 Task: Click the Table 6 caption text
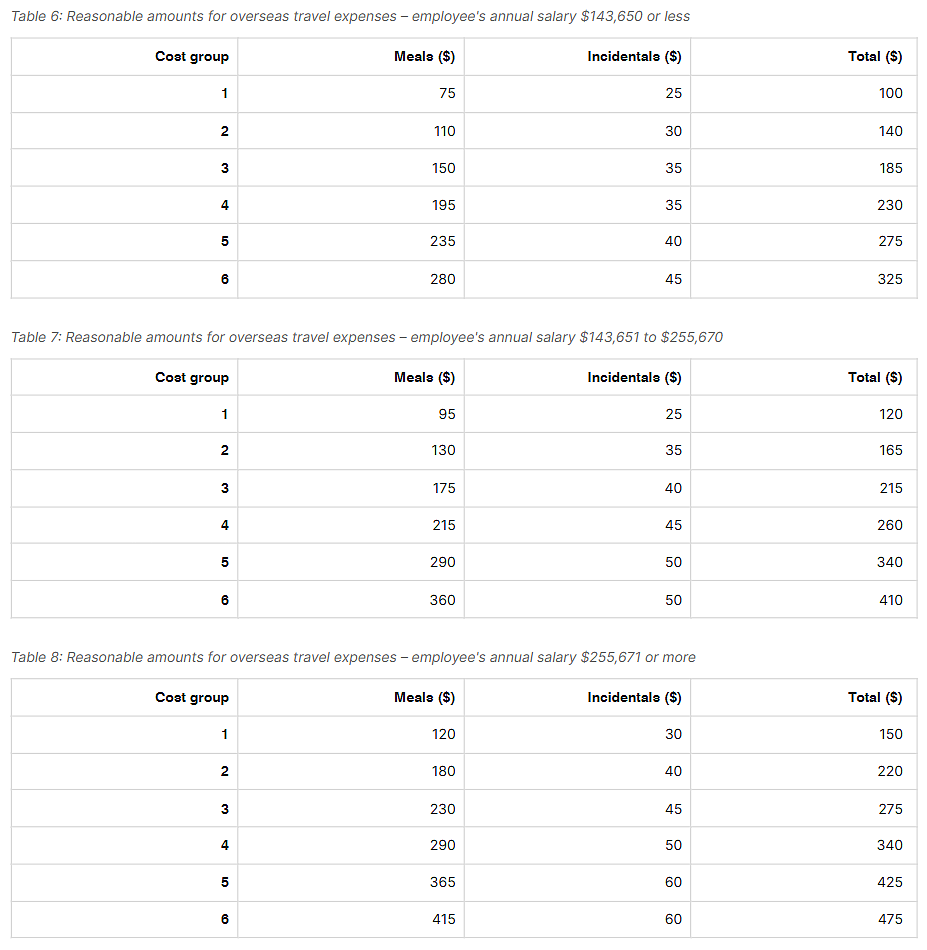click(350, 16)
